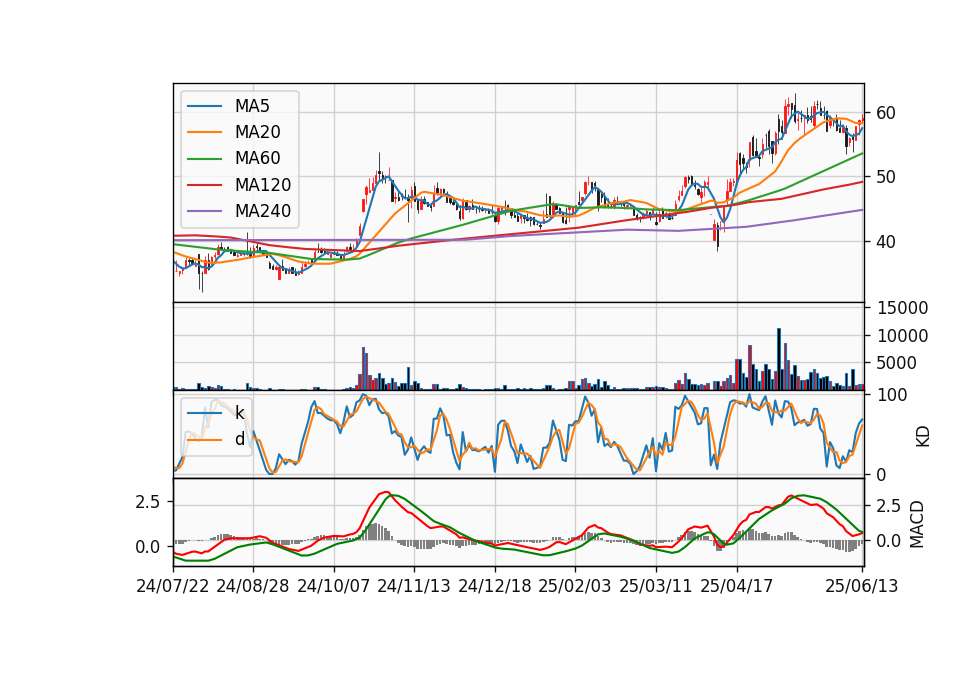Click the 25/03/11 date axis label

[x=656, y=586]
